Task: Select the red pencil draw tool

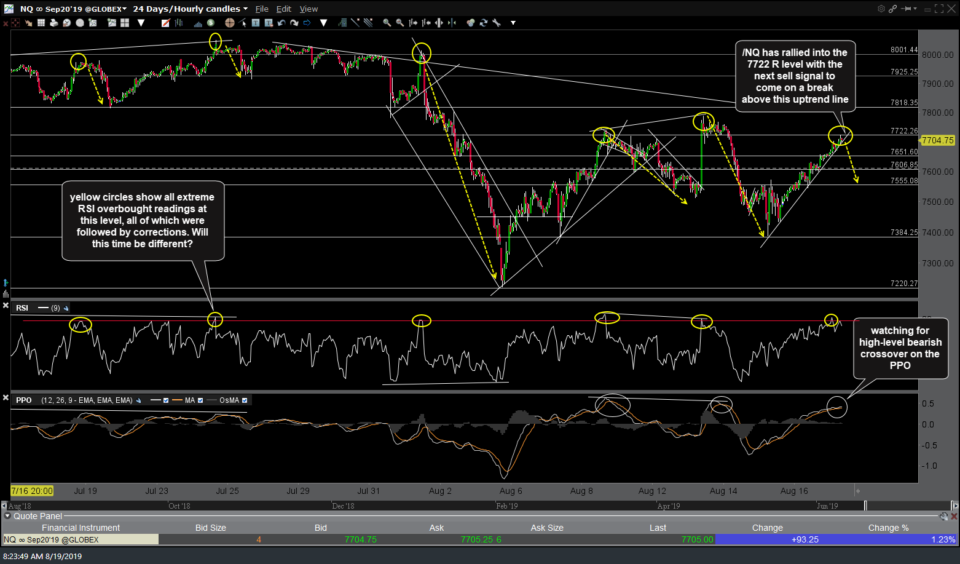Action: [x=165, y=23]
